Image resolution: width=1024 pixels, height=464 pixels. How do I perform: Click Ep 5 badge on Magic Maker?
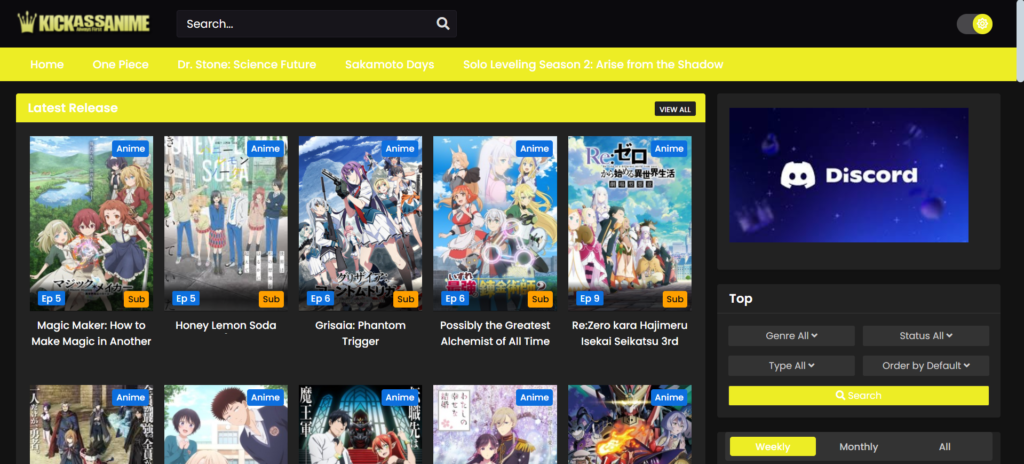click(50, 299)
